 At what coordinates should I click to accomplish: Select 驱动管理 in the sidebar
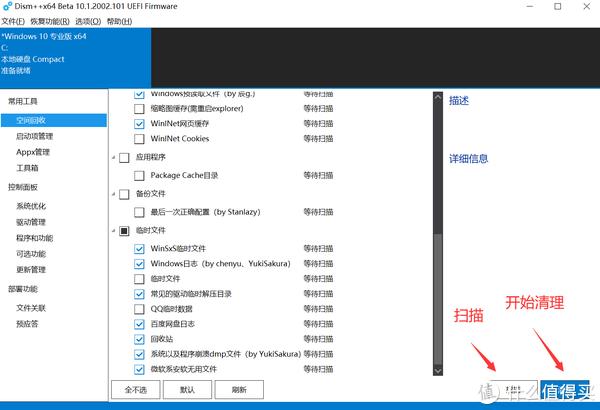(x=31, y=222)
